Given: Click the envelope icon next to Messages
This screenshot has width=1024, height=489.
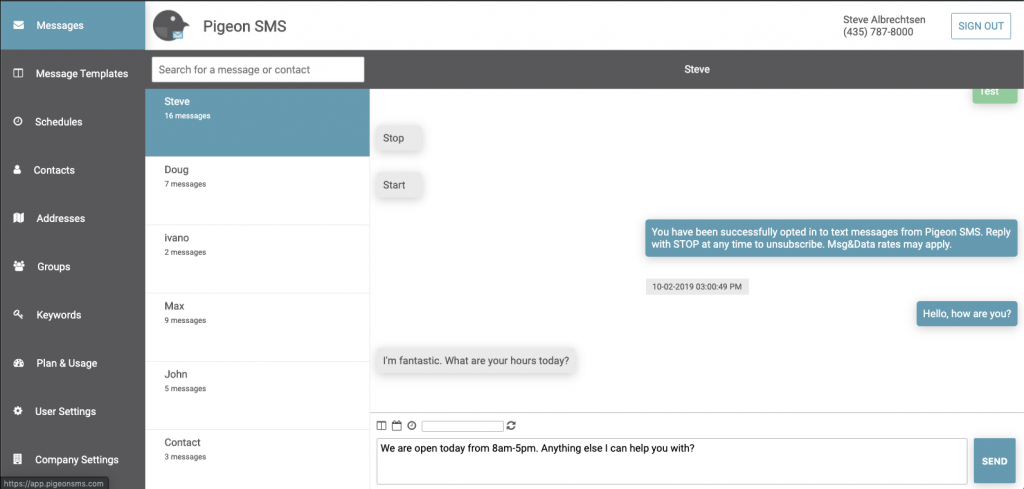Looking at the screenshot, I should click(x=19, y=25).
